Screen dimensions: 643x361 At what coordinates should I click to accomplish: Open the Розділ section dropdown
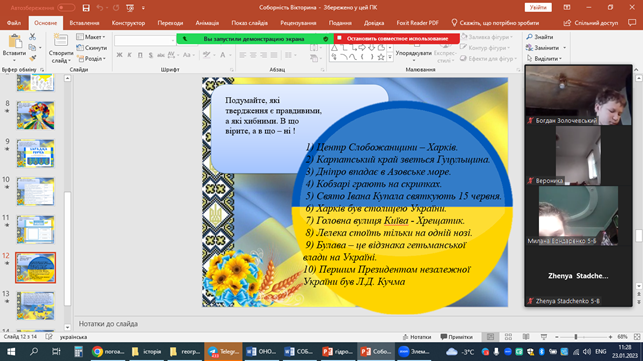pos(91,59)
